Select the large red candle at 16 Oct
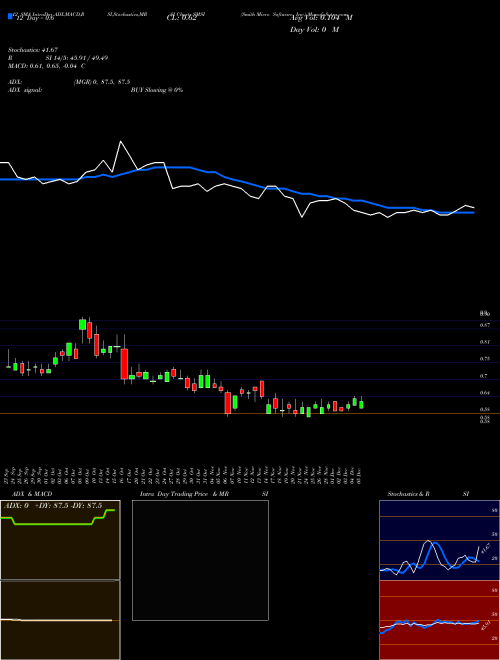This screenshot has width=500, height=660. (x=124, y=364)
